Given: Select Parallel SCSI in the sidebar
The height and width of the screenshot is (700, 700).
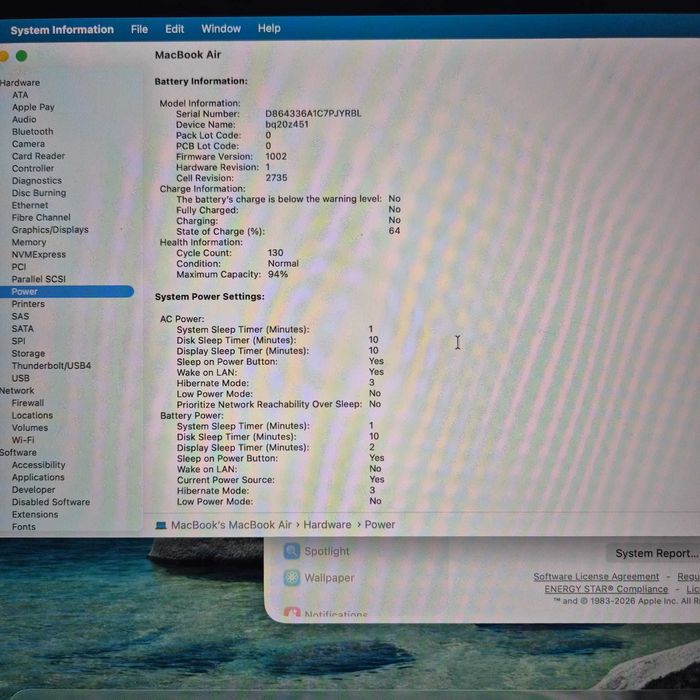Looking at the screenshot, I should [38, 279].
